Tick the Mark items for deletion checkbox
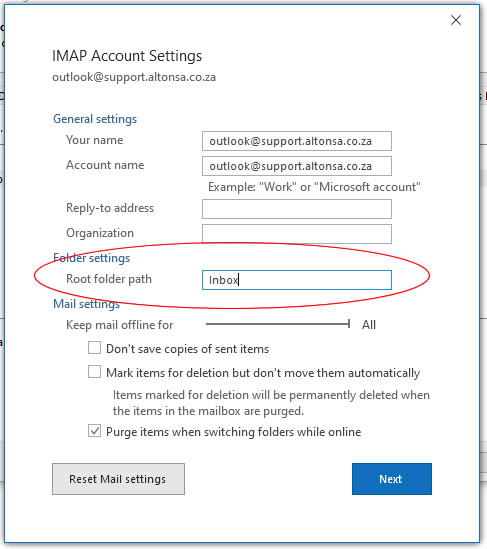 tap(95, 372)
